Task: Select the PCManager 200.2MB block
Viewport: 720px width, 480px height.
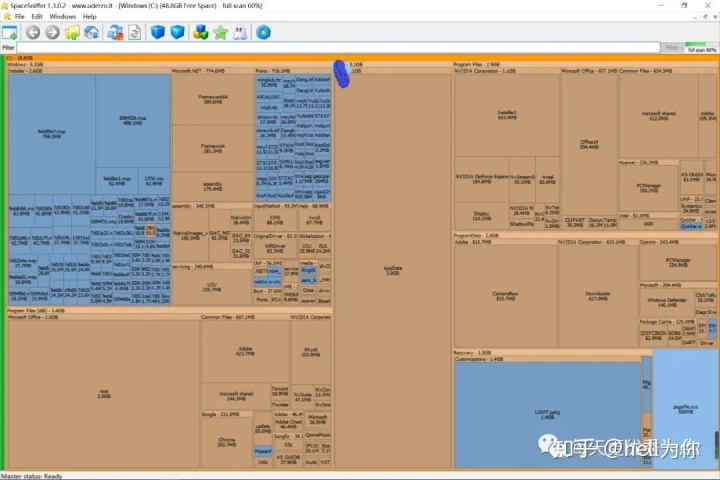Action: tap(648, 187)
